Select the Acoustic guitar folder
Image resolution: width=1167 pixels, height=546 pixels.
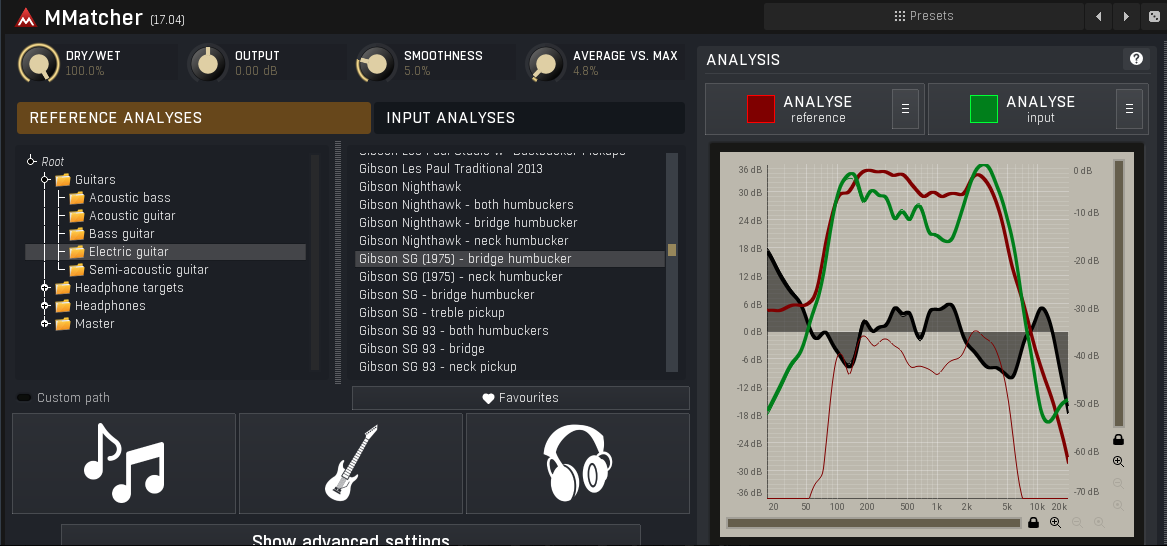point(132,216)
